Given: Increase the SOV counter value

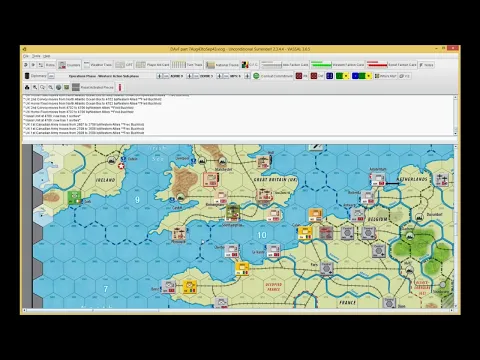Looking at the screenshot, I should click(247, 76).
